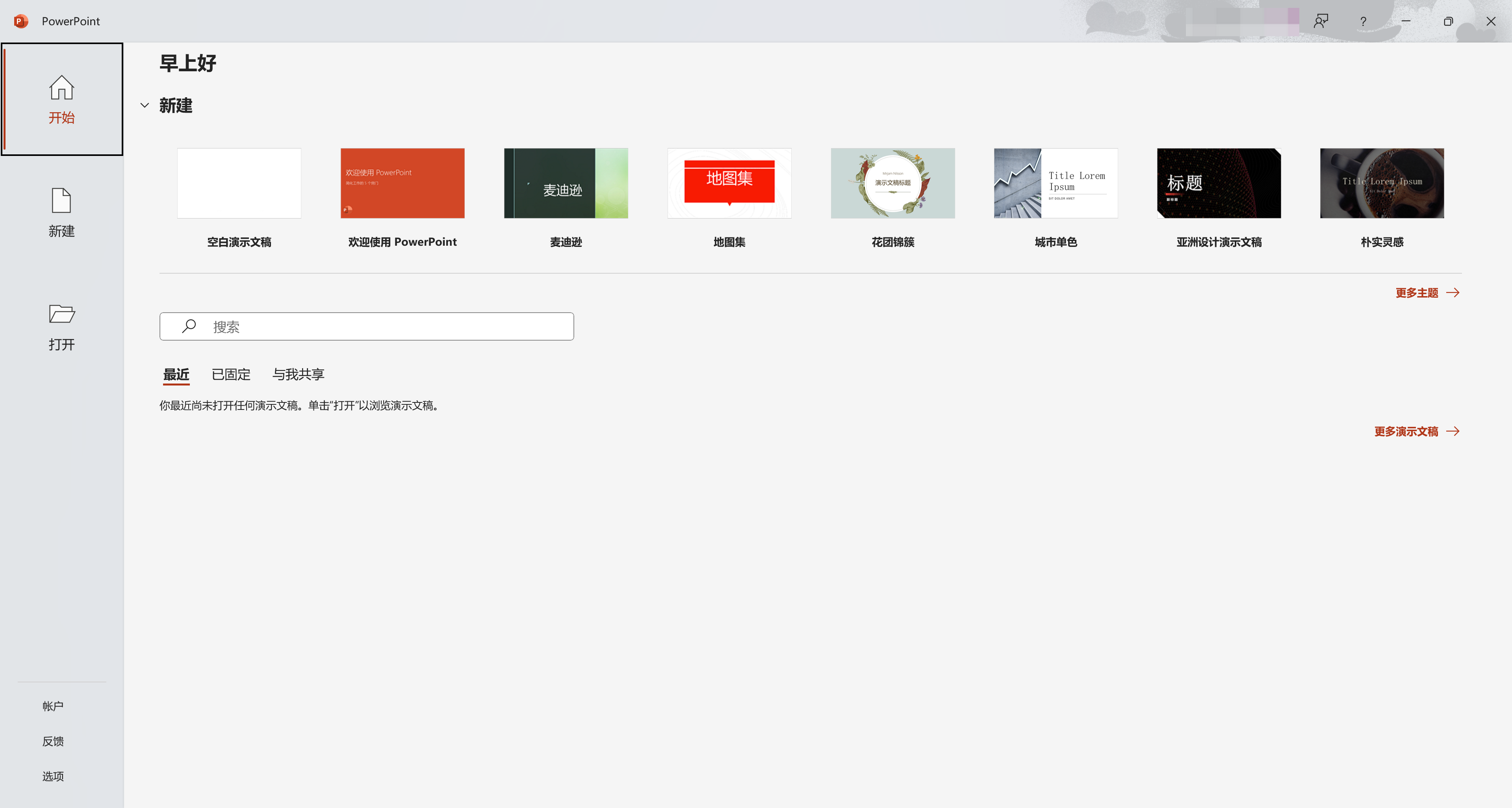Select the 最近 tab
Viewport: 1512px width, 808px height.
pyautogui.click(x=176, y=374)
